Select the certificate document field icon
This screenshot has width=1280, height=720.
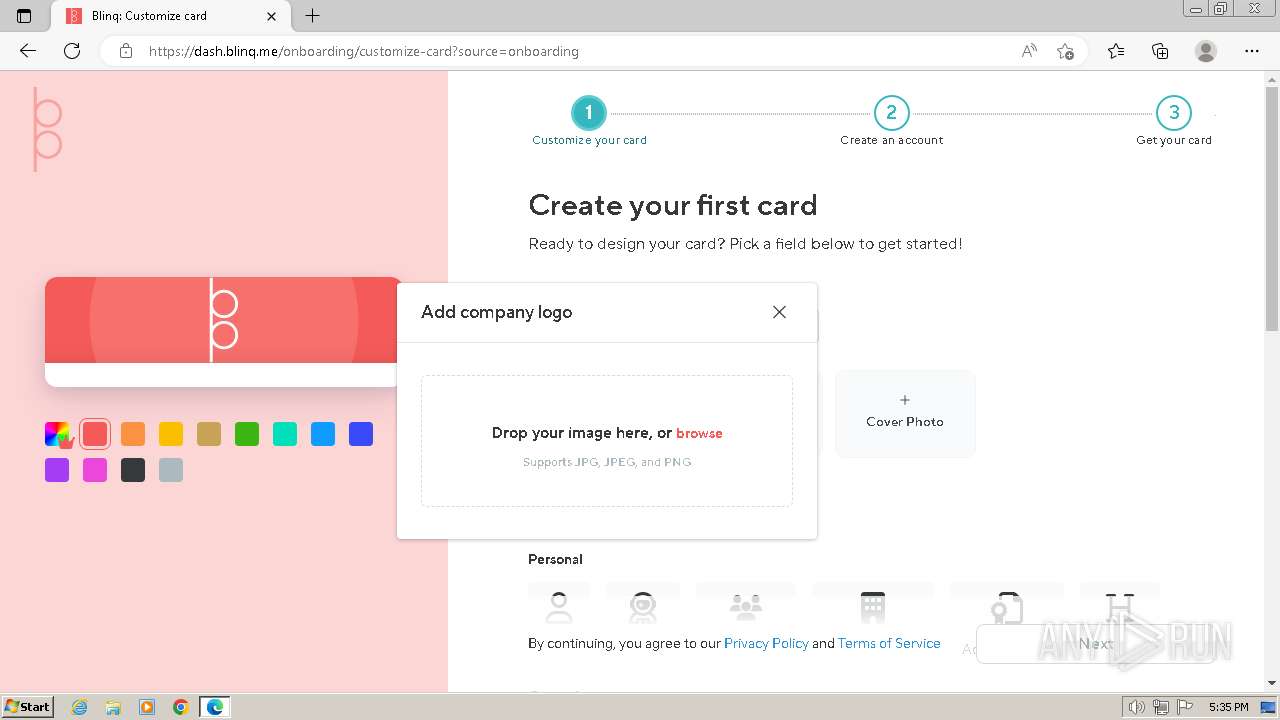tap(1006, 607)
